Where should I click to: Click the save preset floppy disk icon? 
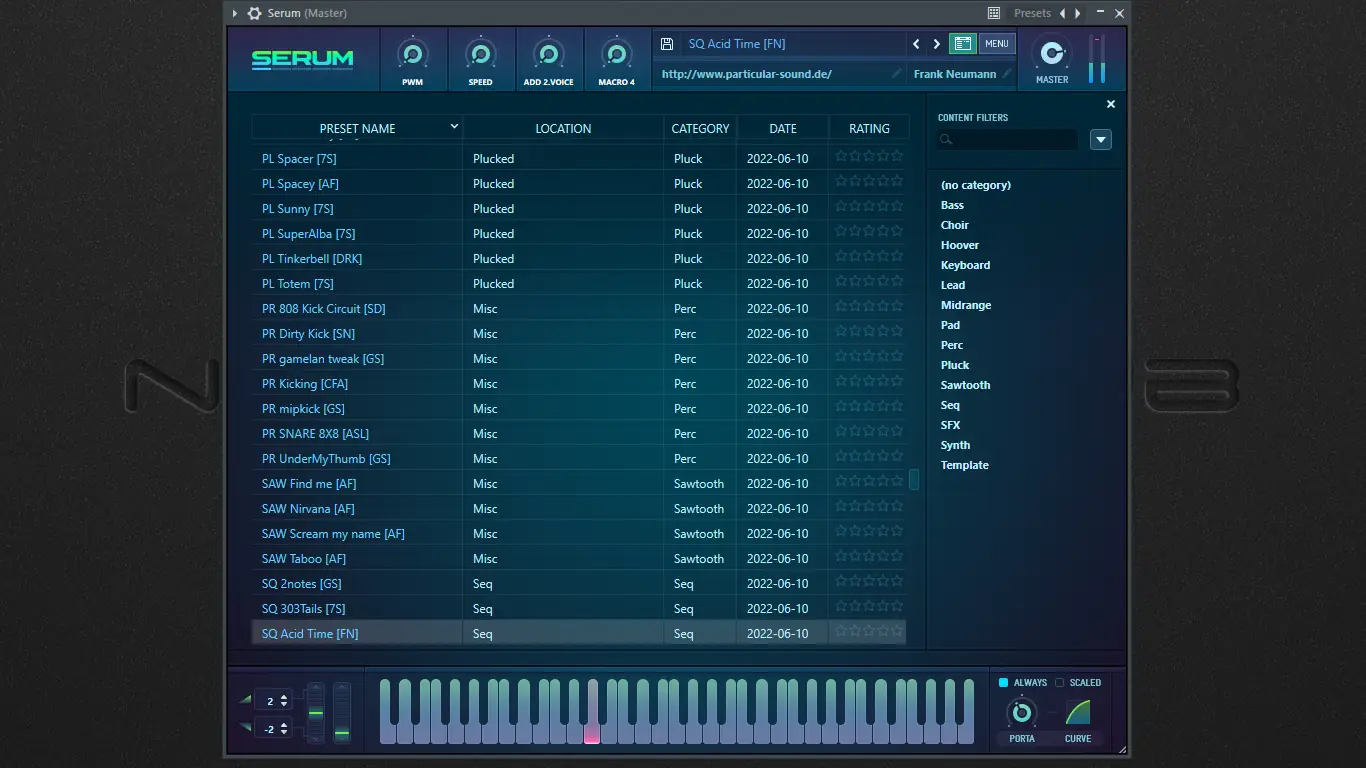[667, 44]
